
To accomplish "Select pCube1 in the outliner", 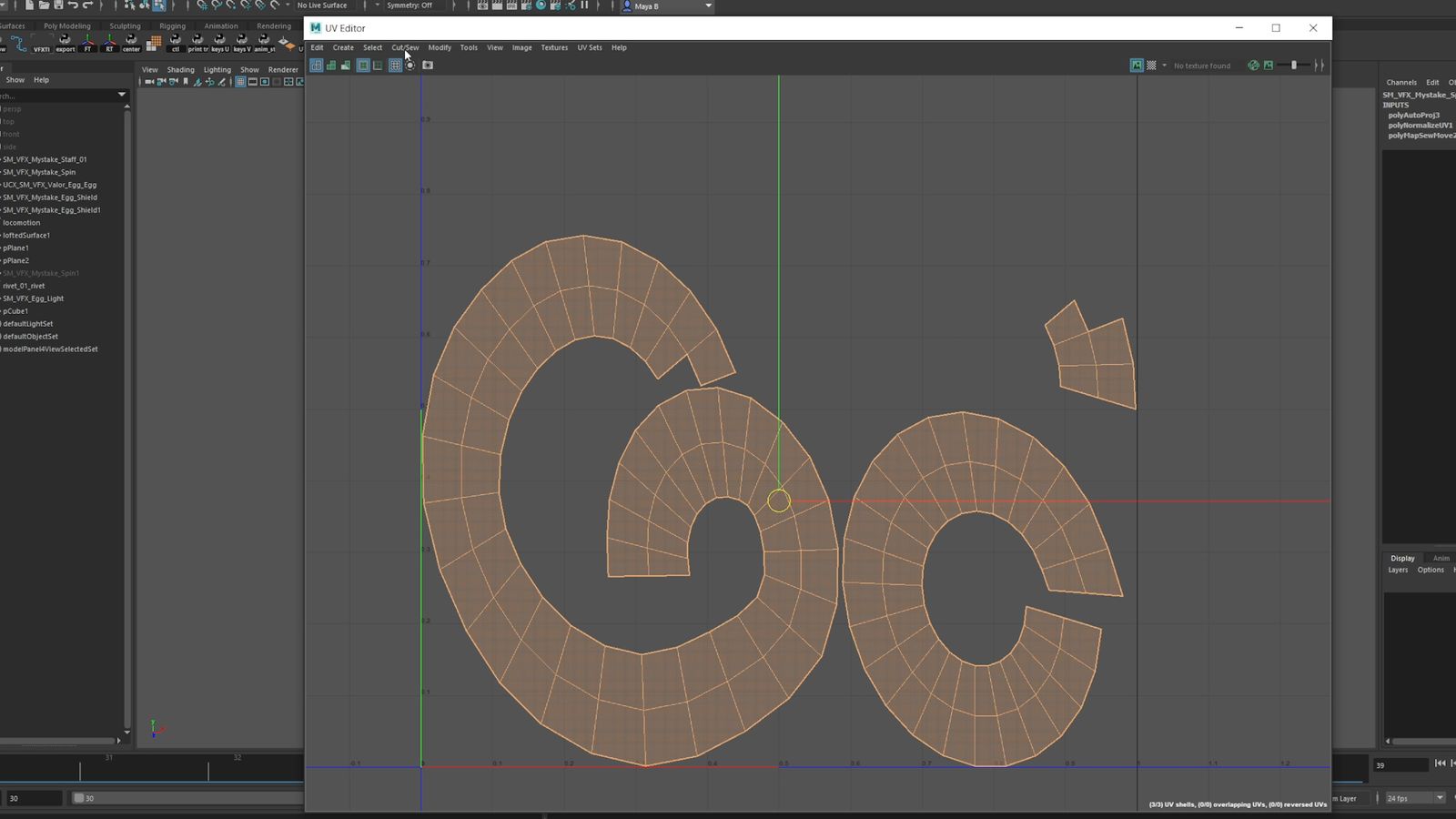I will 16,311.
